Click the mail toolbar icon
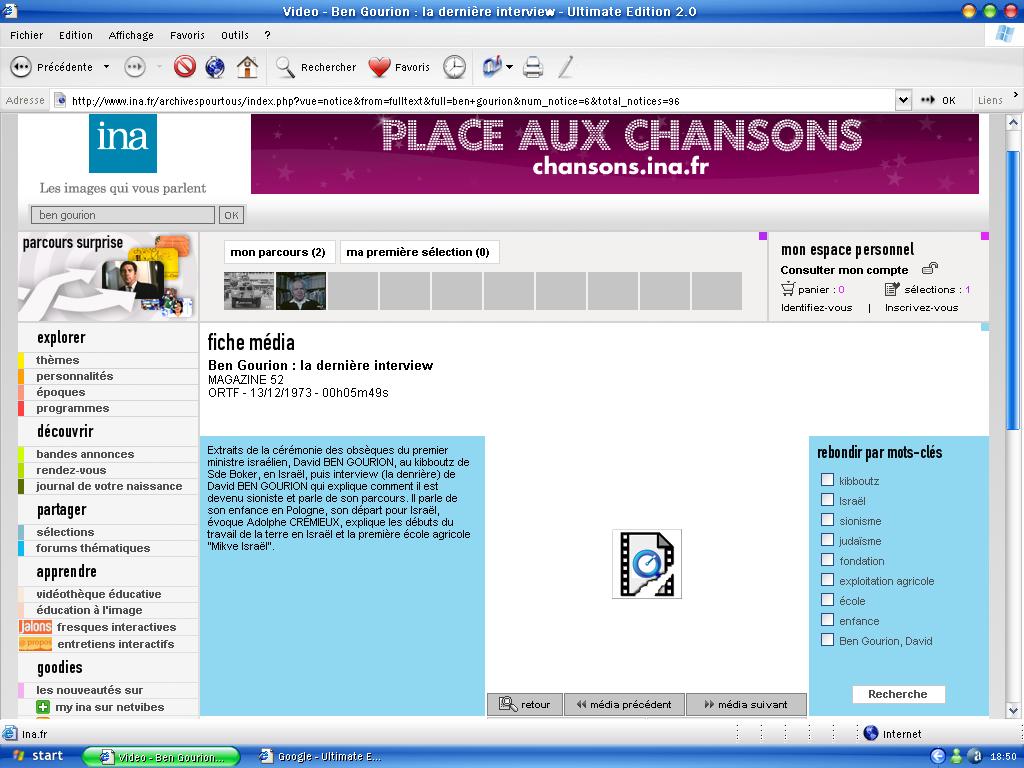This screenshot has width=1024, height=768. [x=492, y=67]
